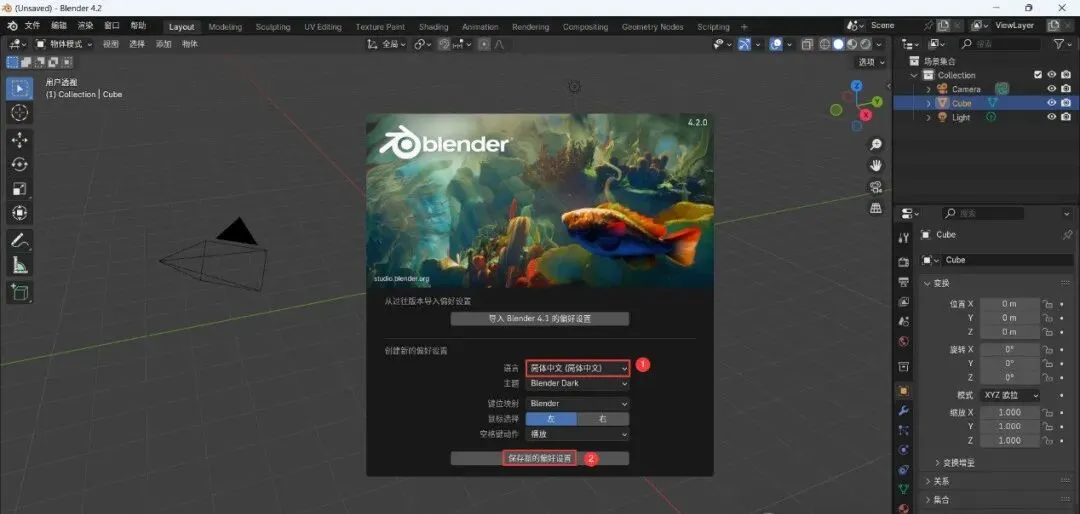Hide Cube with its eye icon
1080x514 pixels.
point(1052,103)
